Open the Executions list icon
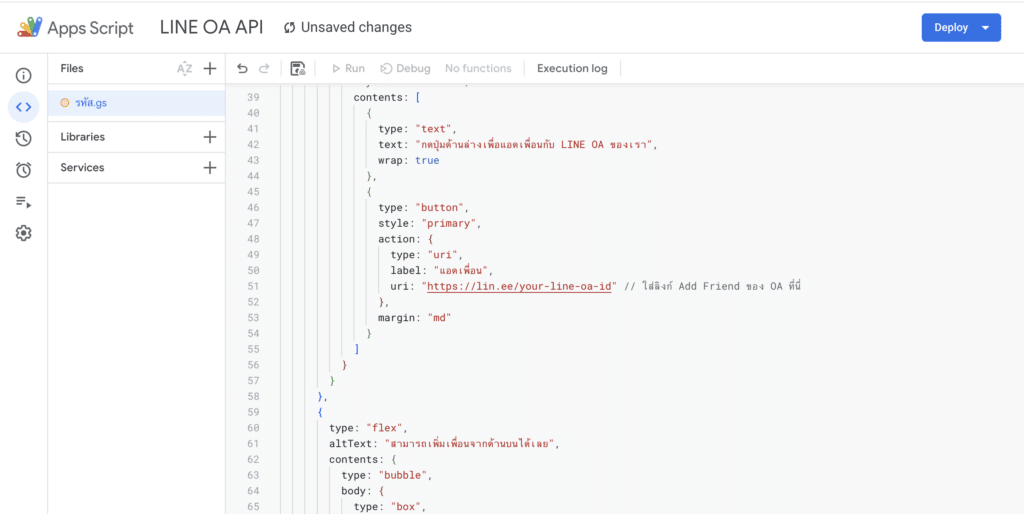Image resolution: width=1024 pixels, height=514 pixels. 23,202
